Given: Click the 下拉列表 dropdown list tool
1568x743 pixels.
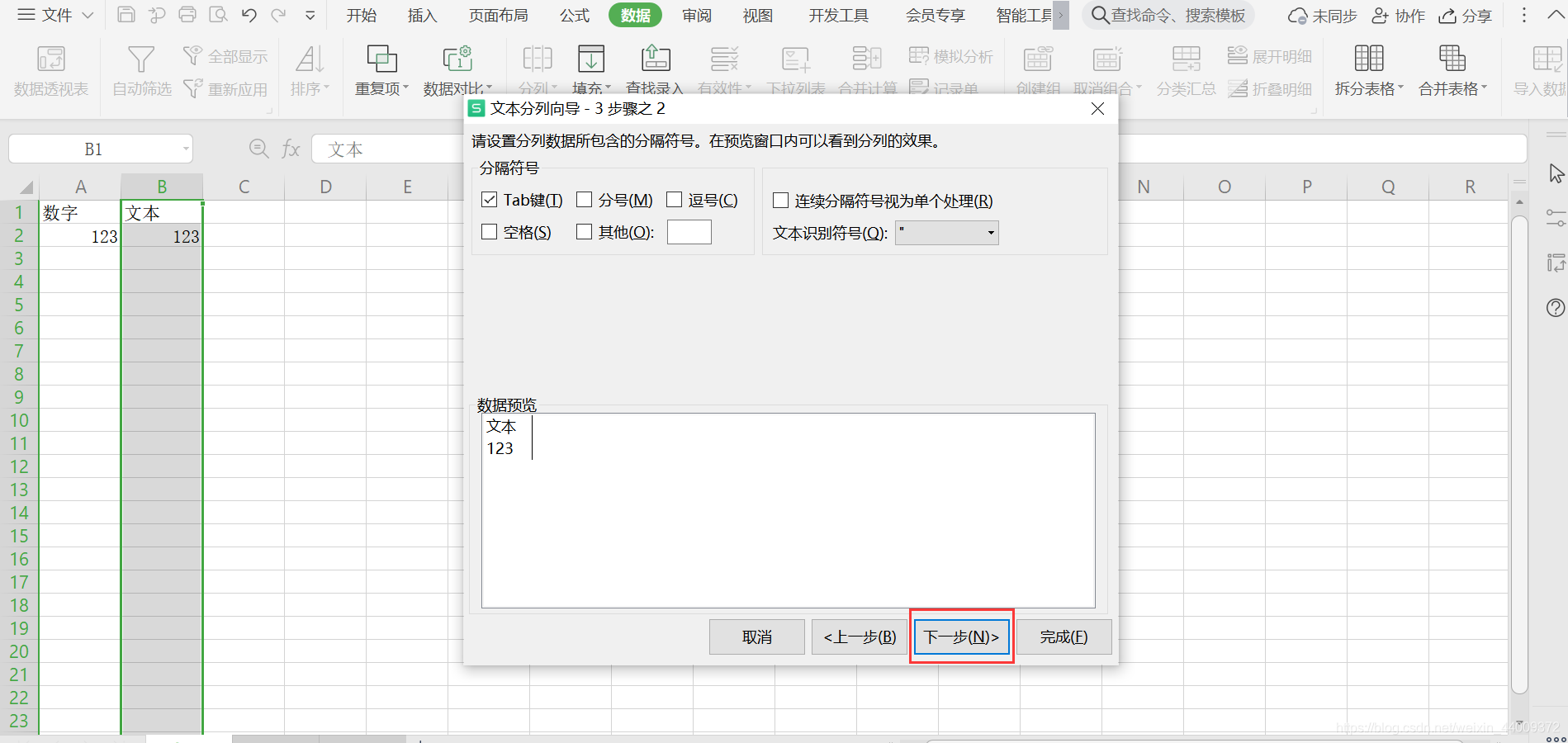Looking at the screenshot, I should click(x=796, y=71).
